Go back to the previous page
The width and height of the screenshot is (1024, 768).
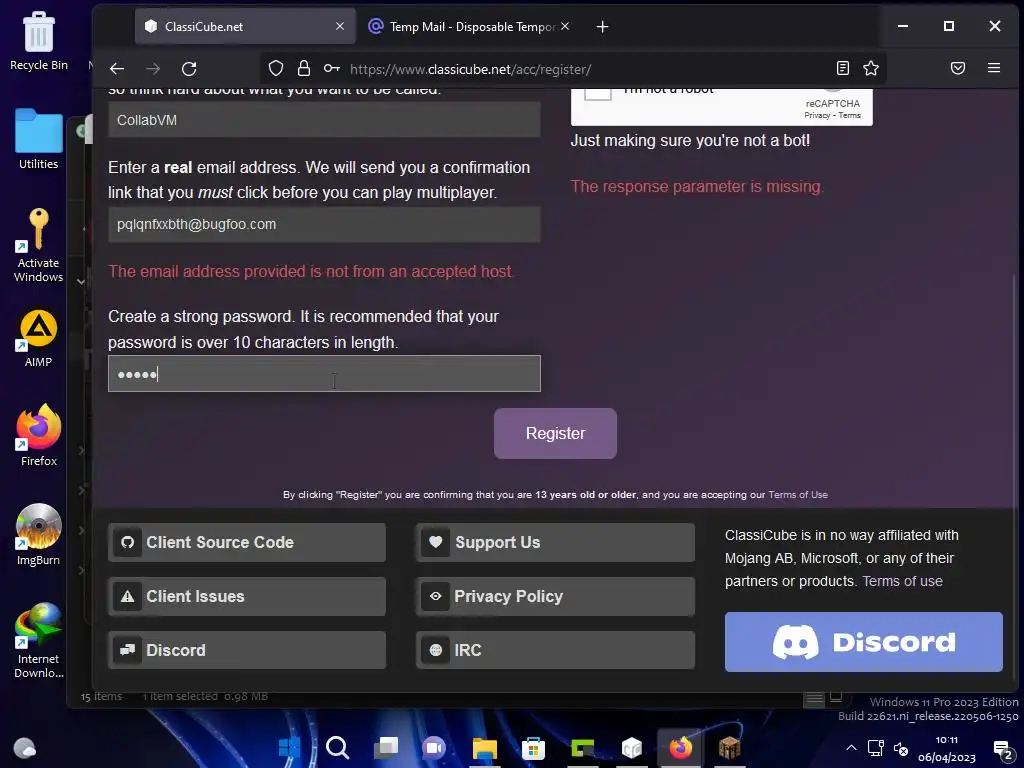coord(117,69)
